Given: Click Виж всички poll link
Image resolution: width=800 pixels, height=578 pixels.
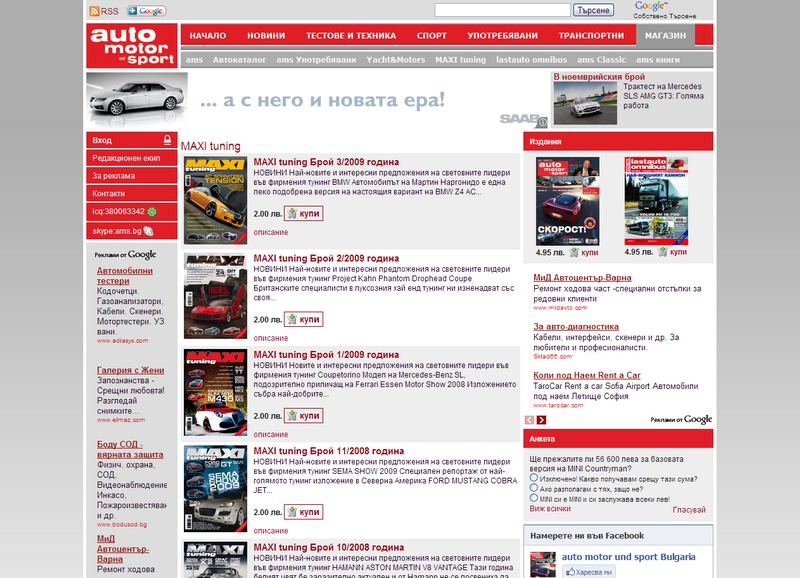Looking at the screenshot, I should (550, 509).
